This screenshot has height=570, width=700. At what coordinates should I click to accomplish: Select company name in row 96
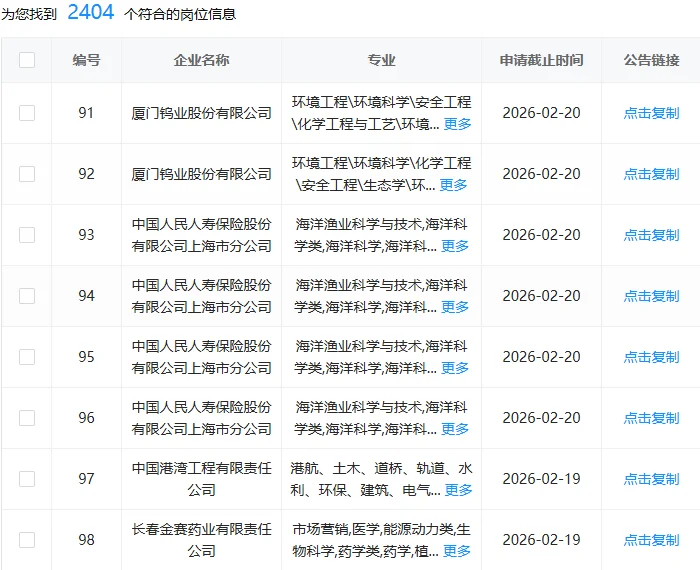[201, 418]
